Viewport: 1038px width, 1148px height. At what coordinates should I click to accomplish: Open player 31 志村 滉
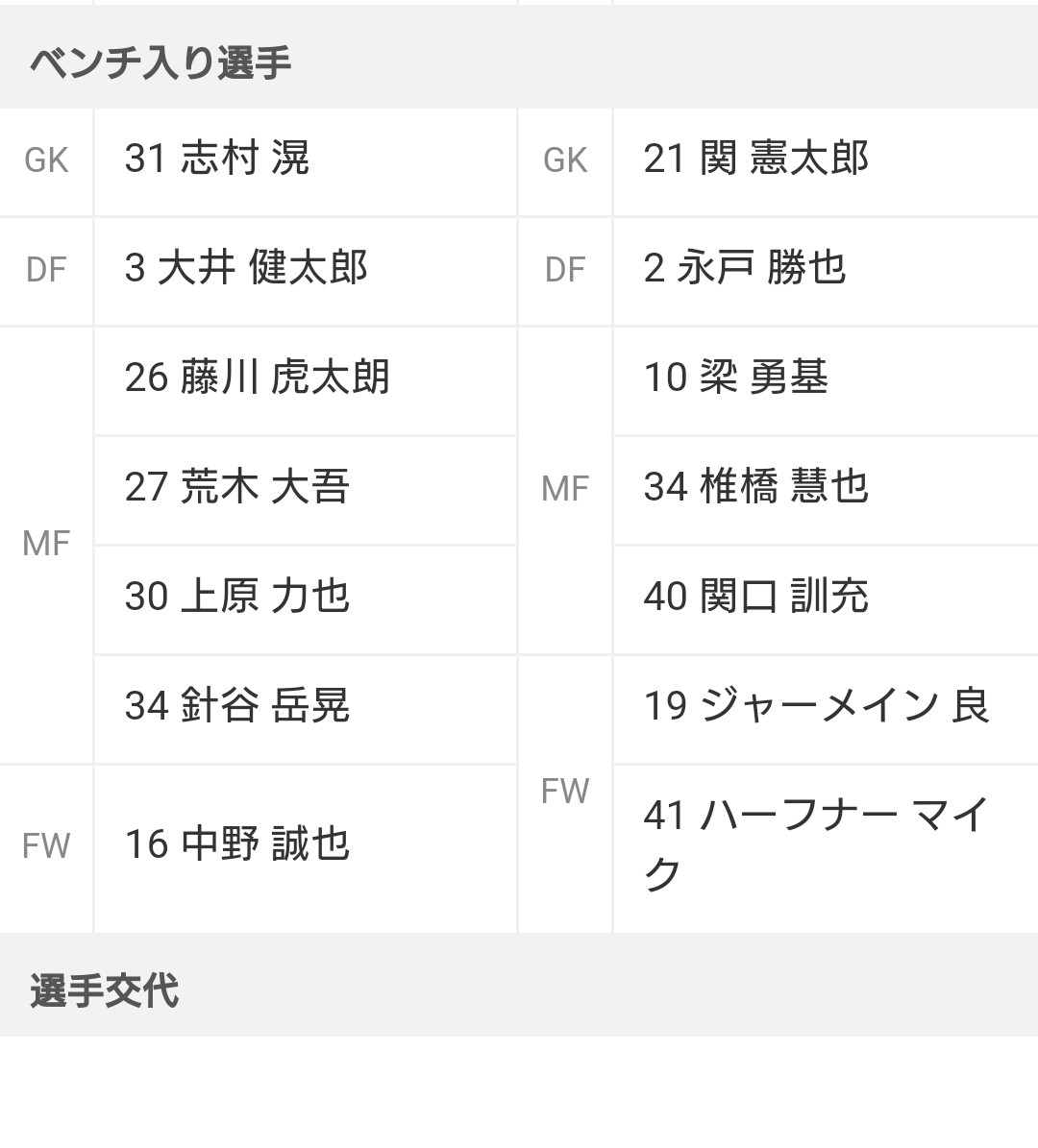[217, 159]
